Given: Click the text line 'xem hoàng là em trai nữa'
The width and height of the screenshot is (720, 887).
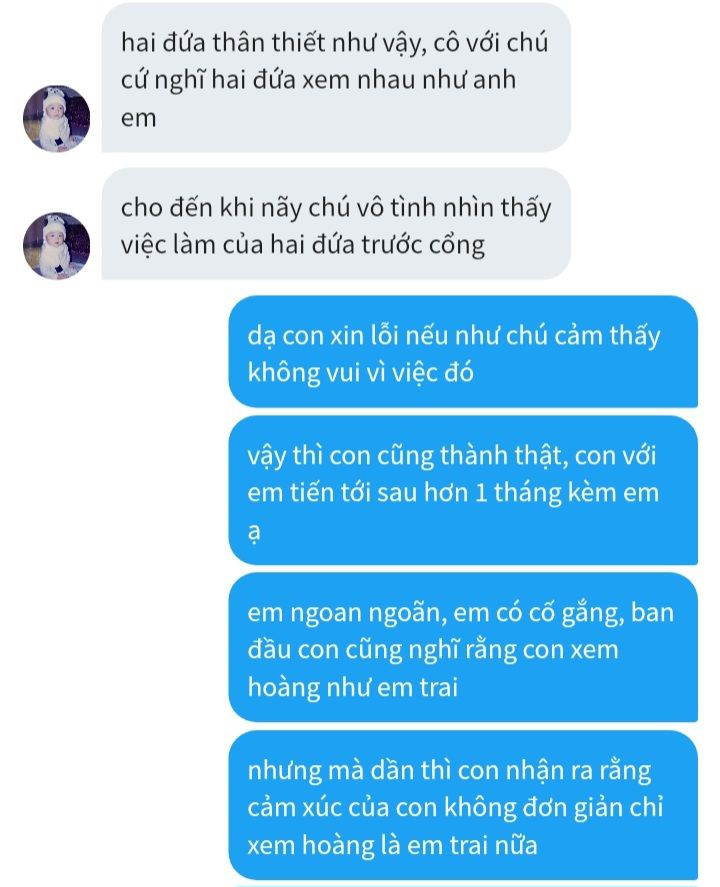Looking at the screenshot, I should [x=392, y=845].
